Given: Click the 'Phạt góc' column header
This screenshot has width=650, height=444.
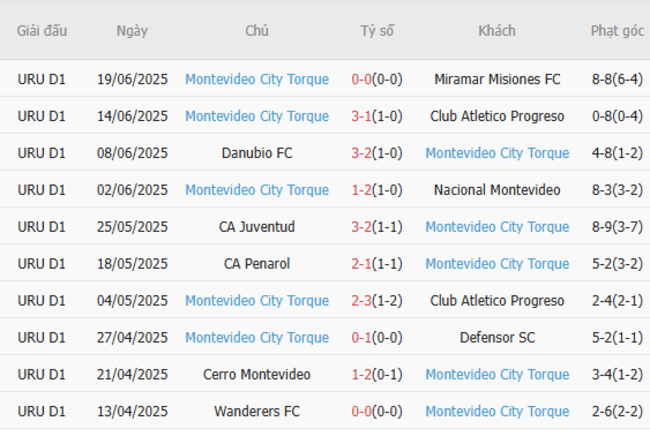Looking at the screenshot, I should tap(617, 30).
